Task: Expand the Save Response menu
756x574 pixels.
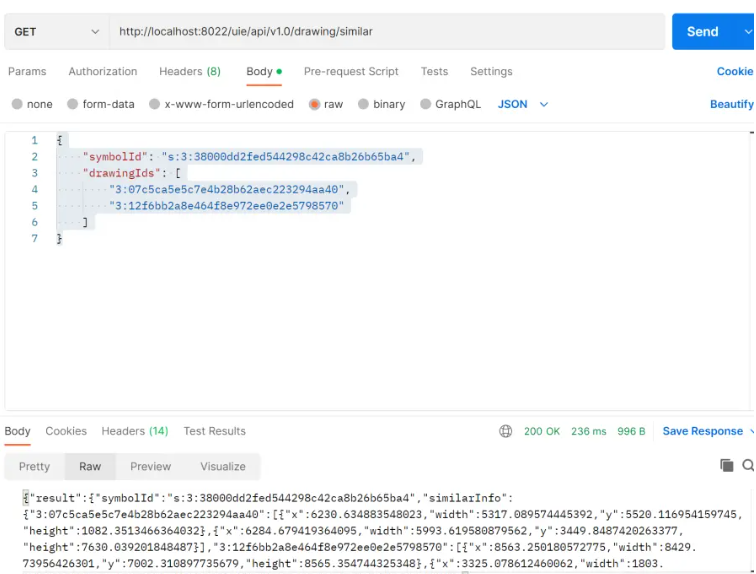Action: (752, 431)
